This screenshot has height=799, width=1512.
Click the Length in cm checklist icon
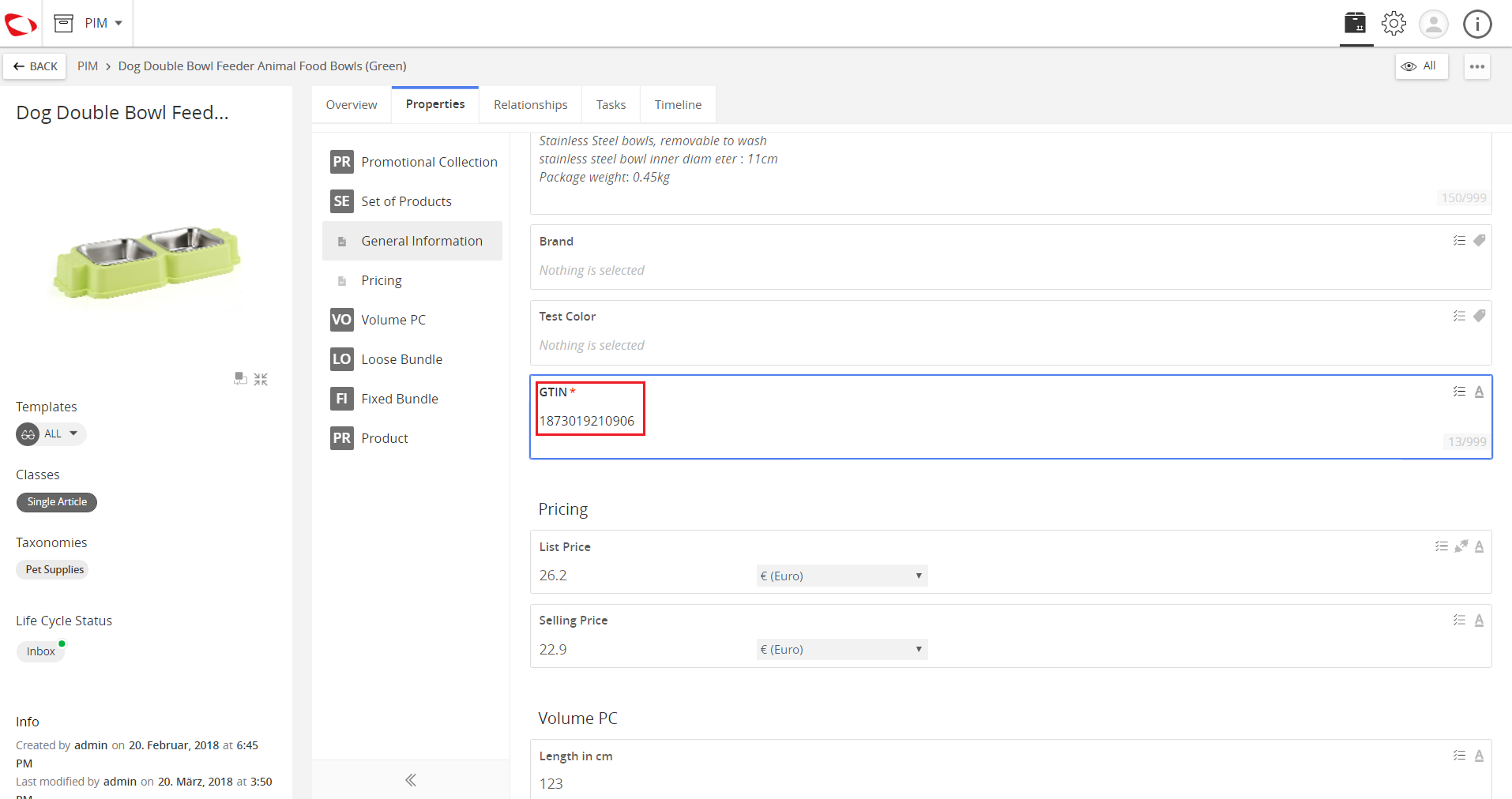click(x=1459, y=756)
